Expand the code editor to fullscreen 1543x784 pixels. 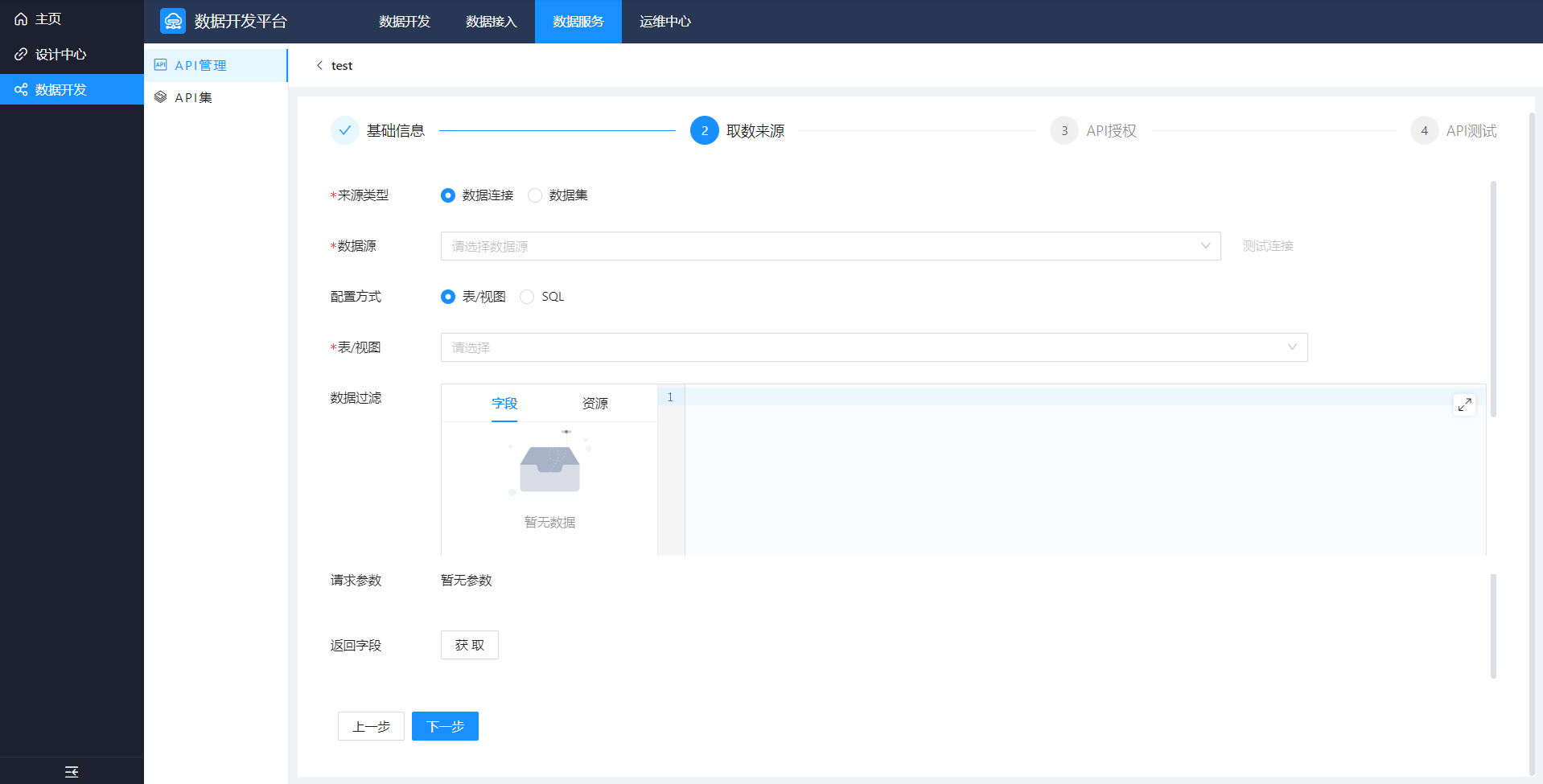(1464, 404)
